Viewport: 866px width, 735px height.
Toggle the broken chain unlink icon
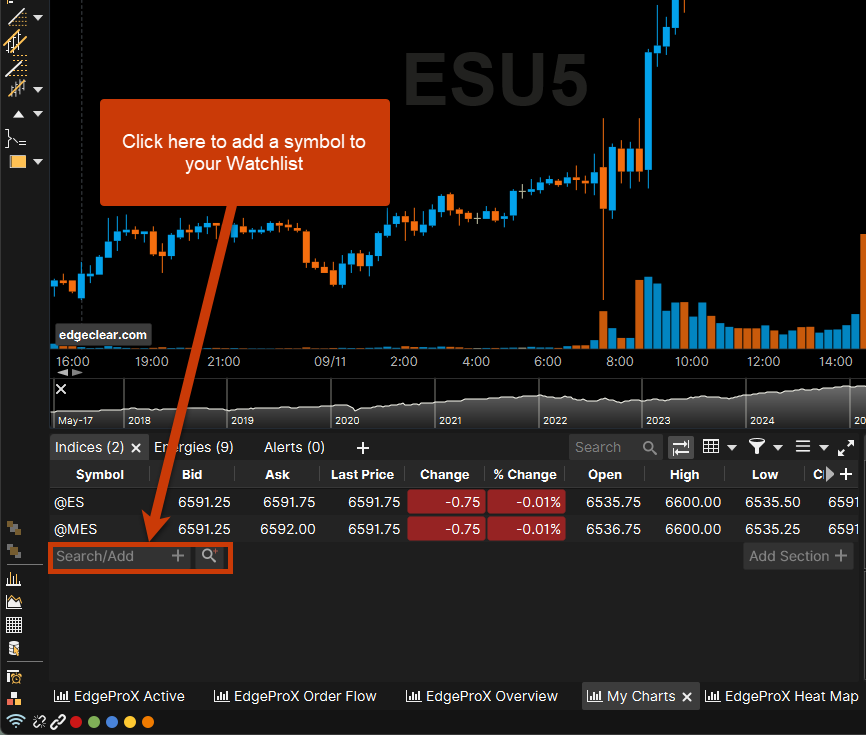click(39, 721)
